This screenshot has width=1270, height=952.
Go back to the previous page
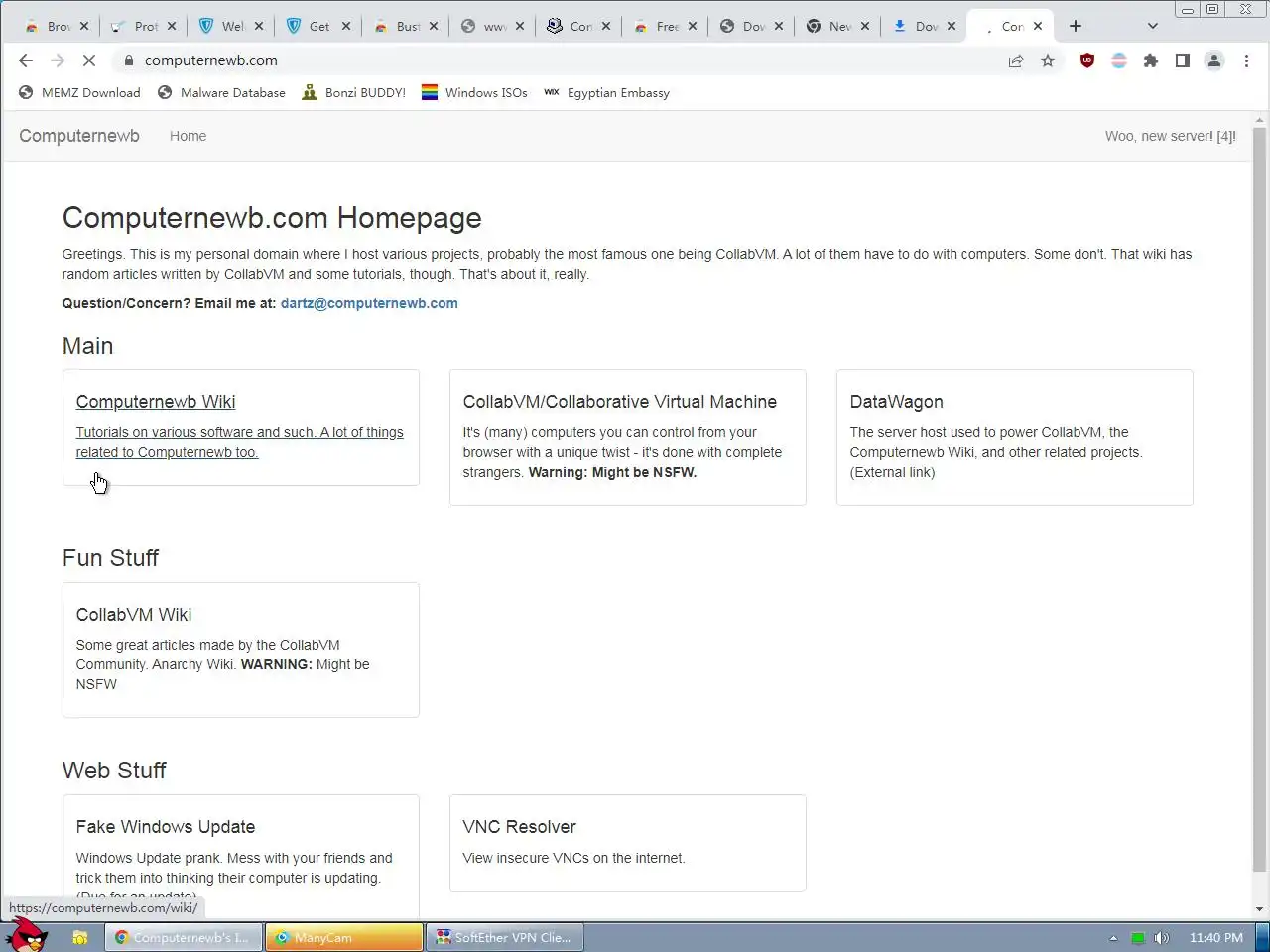26,60
